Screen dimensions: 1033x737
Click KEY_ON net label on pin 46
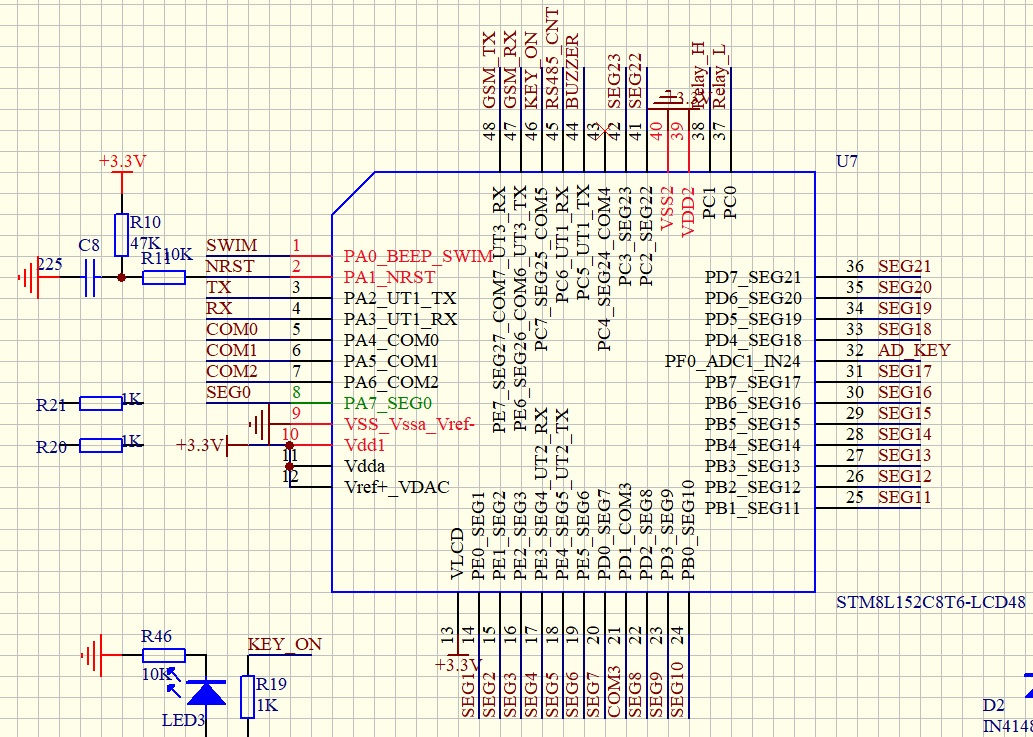tap(531, 69)
